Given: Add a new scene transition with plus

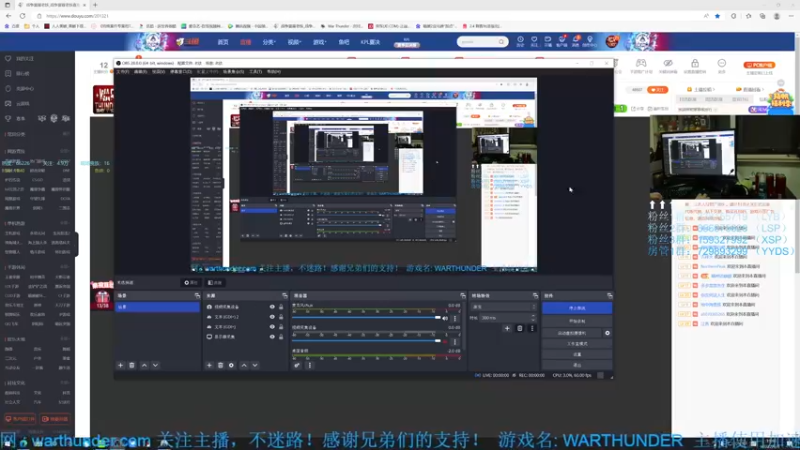Looking at the screenshot, I should pyautogui.click(x=507, y=329).
